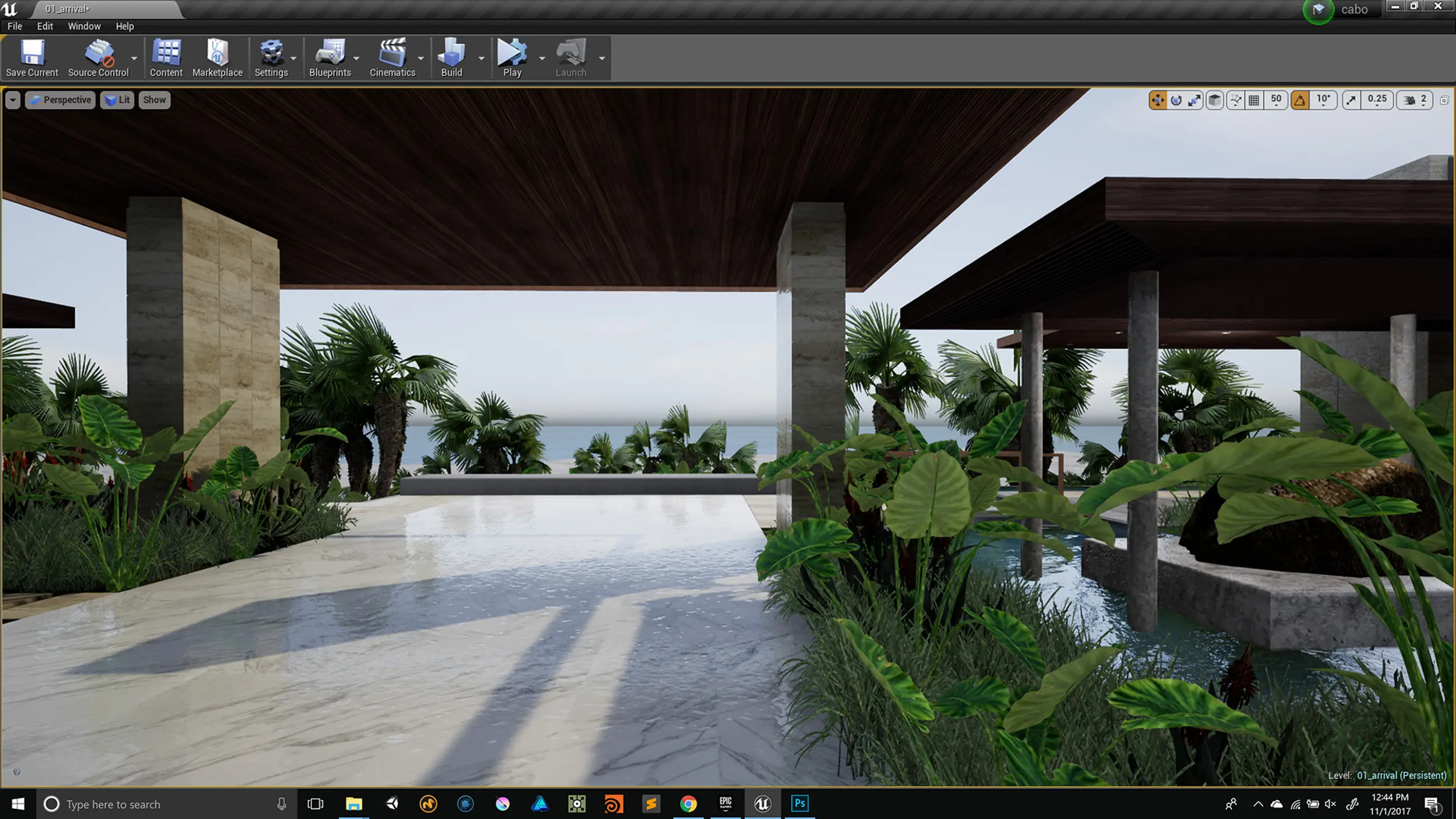This screenshot has height=819, width=1456.
Task: Click the Windows Start button
Action: click(x=18, y=804)
